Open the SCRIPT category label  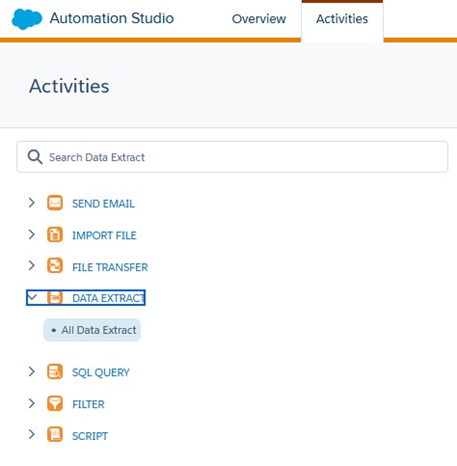pyautogui.click(x=90, y=436)
